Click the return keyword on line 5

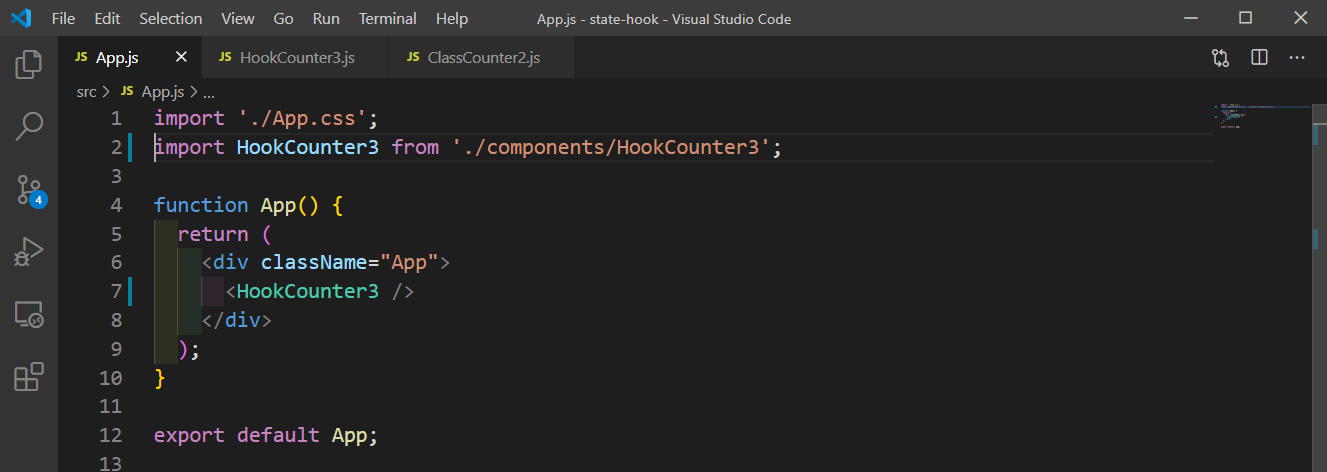213,234
